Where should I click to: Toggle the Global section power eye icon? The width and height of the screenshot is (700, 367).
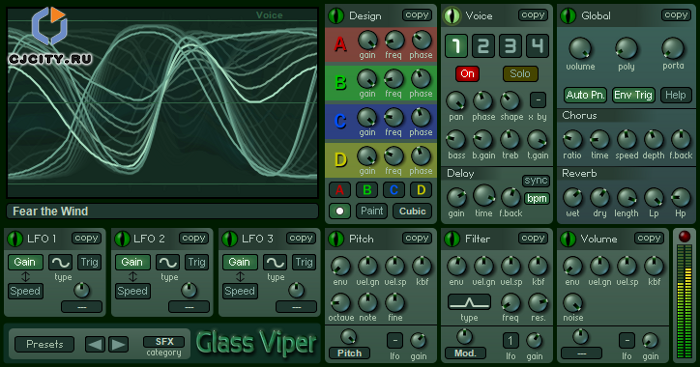568,16
